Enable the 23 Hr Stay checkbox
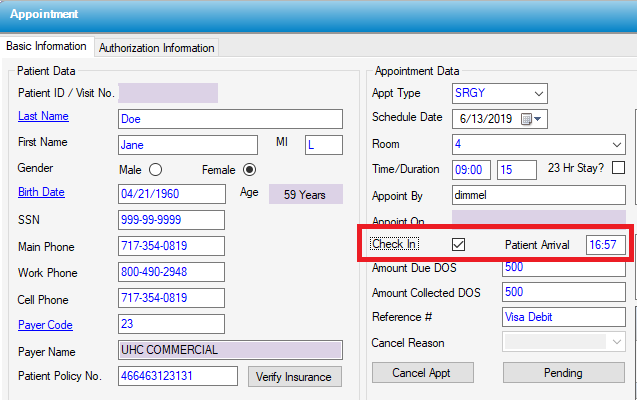This screenshot has height=400, width=637. pos(617,168)
